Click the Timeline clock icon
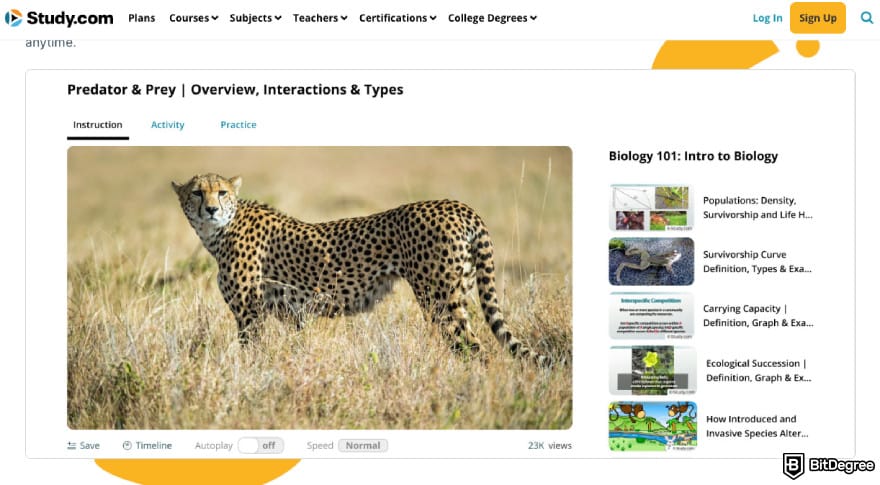 point(127,446)
